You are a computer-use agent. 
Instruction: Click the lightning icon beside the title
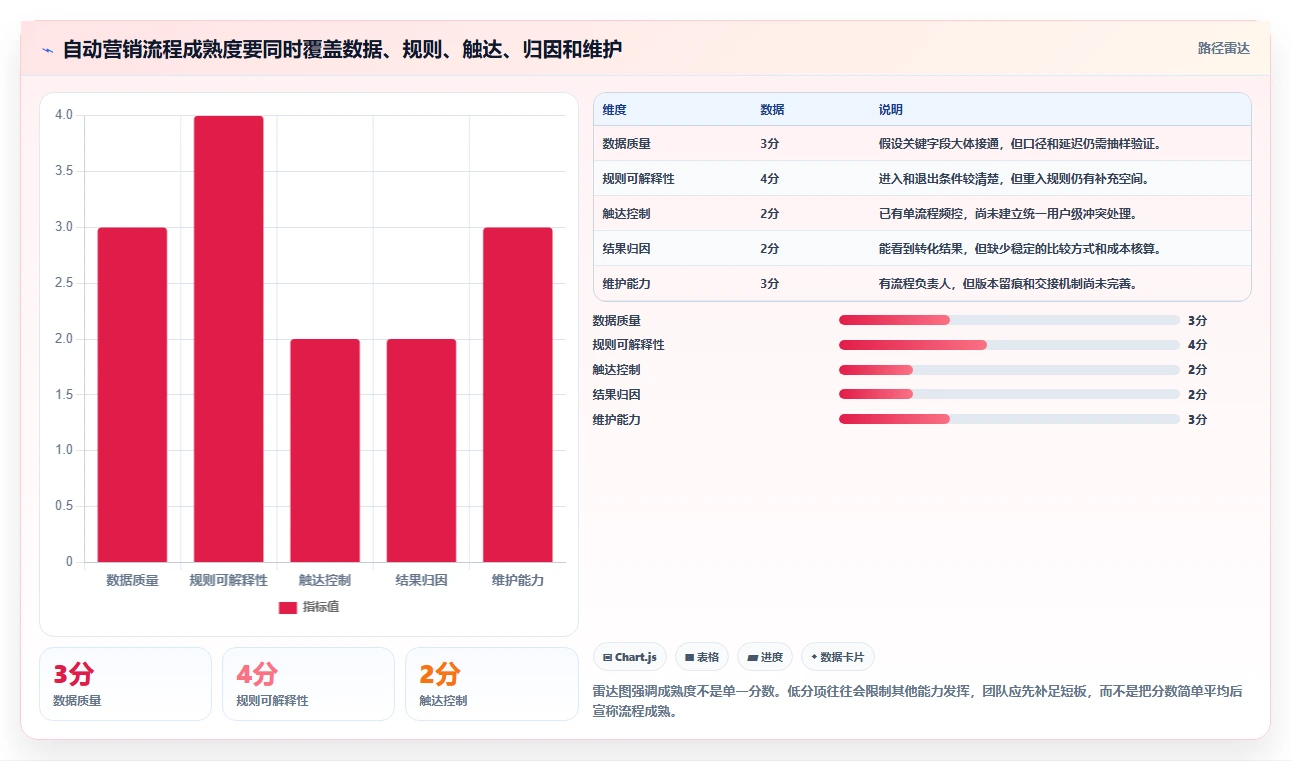pos(48,50)
